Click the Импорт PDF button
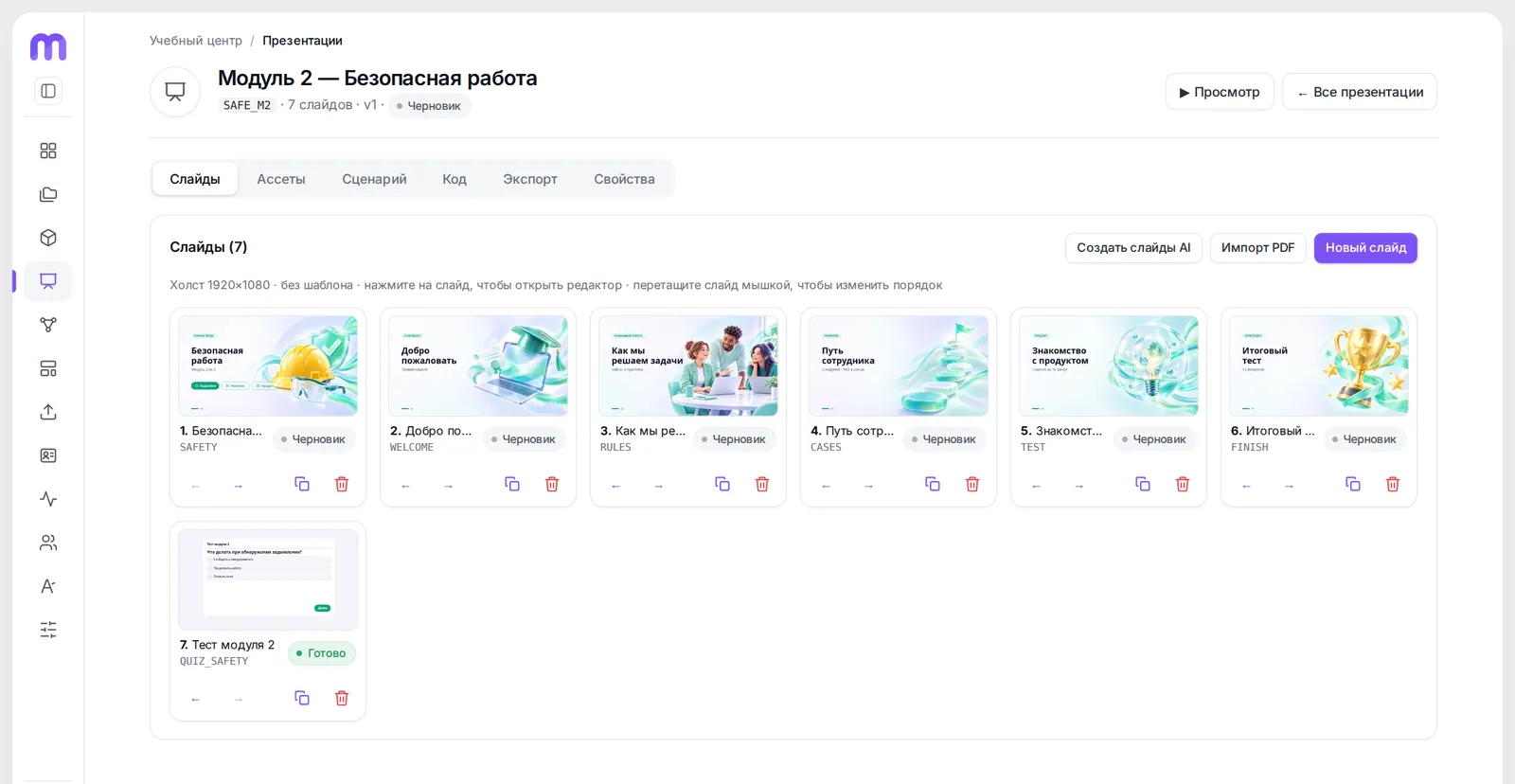Viewport: 1515px width, 784px height. pos(1257,248)
